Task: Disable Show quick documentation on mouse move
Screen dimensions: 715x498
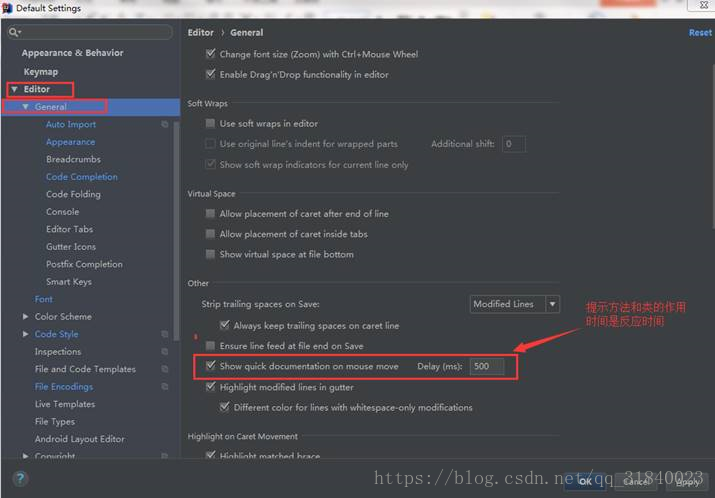Action: tap(210, 366)
